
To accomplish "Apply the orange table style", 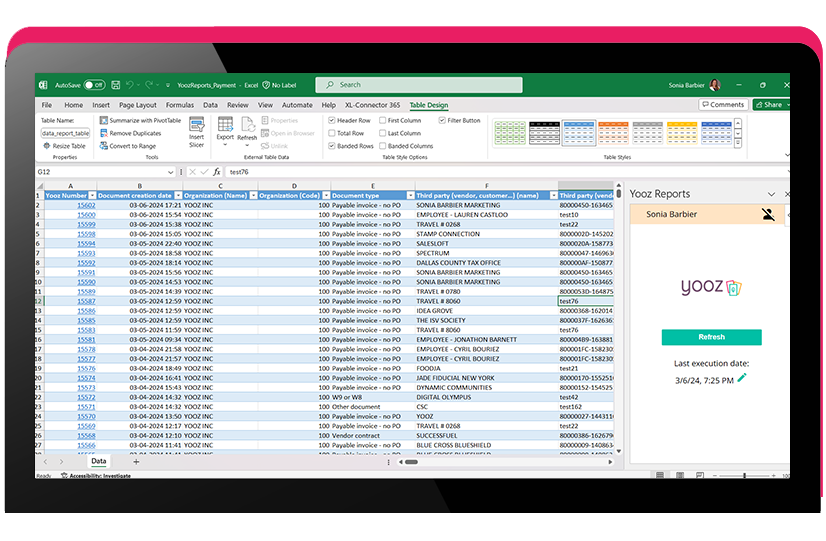I will click(613, 133).
